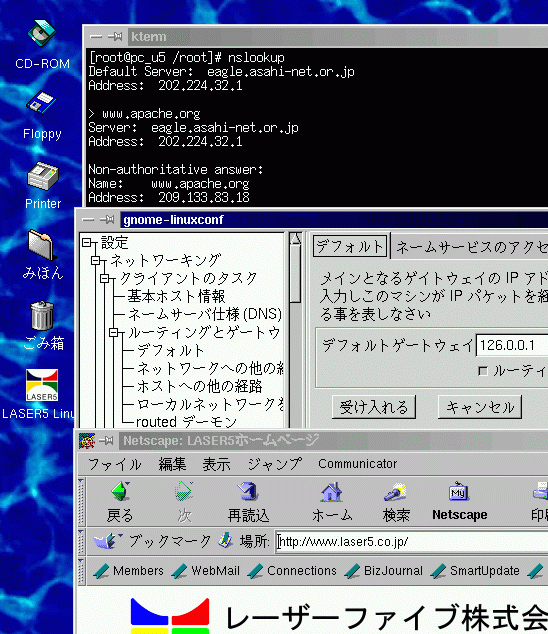Open the CD-ROM desktop icon
This screenshot has height=634, width=548.
(42, 33)
